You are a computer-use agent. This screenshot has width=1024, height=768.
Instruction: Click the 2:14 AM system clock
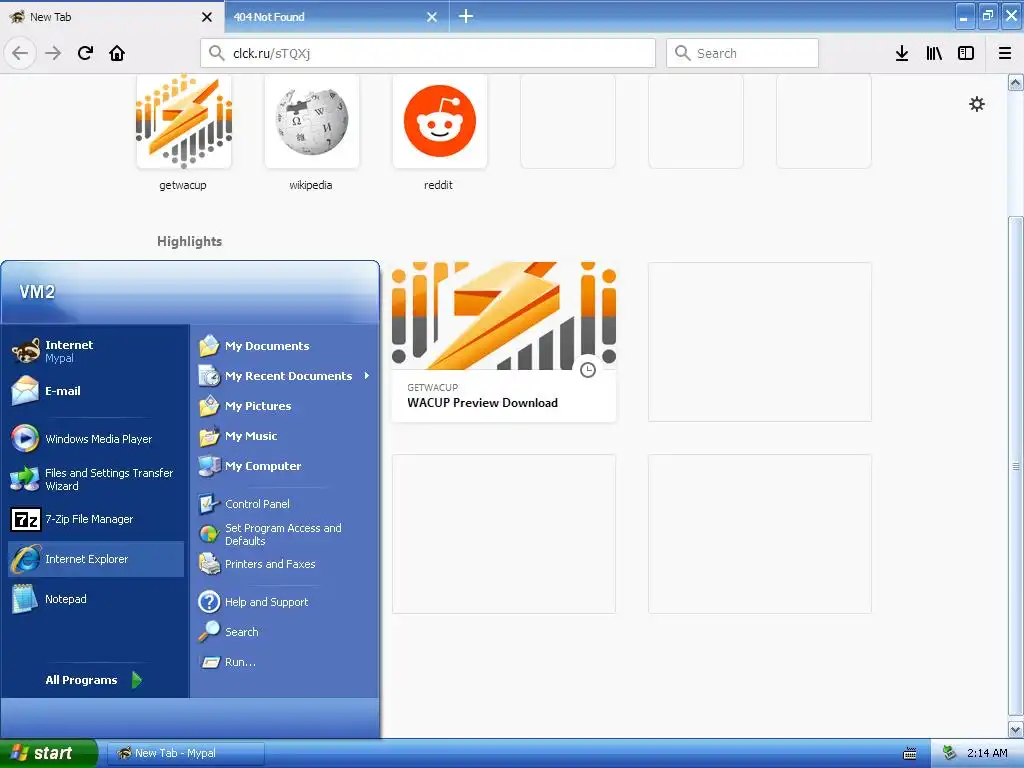(x=987, y=753)
